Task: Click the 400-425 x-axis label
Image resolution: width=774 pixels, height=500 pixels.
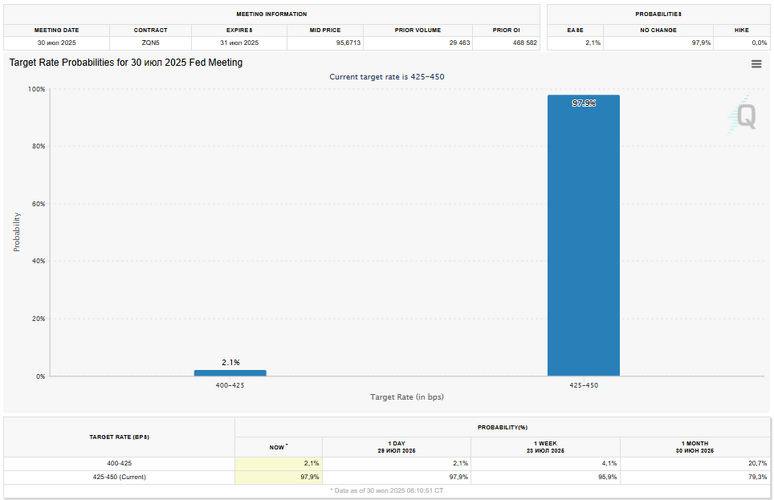Action: [230, 385]
